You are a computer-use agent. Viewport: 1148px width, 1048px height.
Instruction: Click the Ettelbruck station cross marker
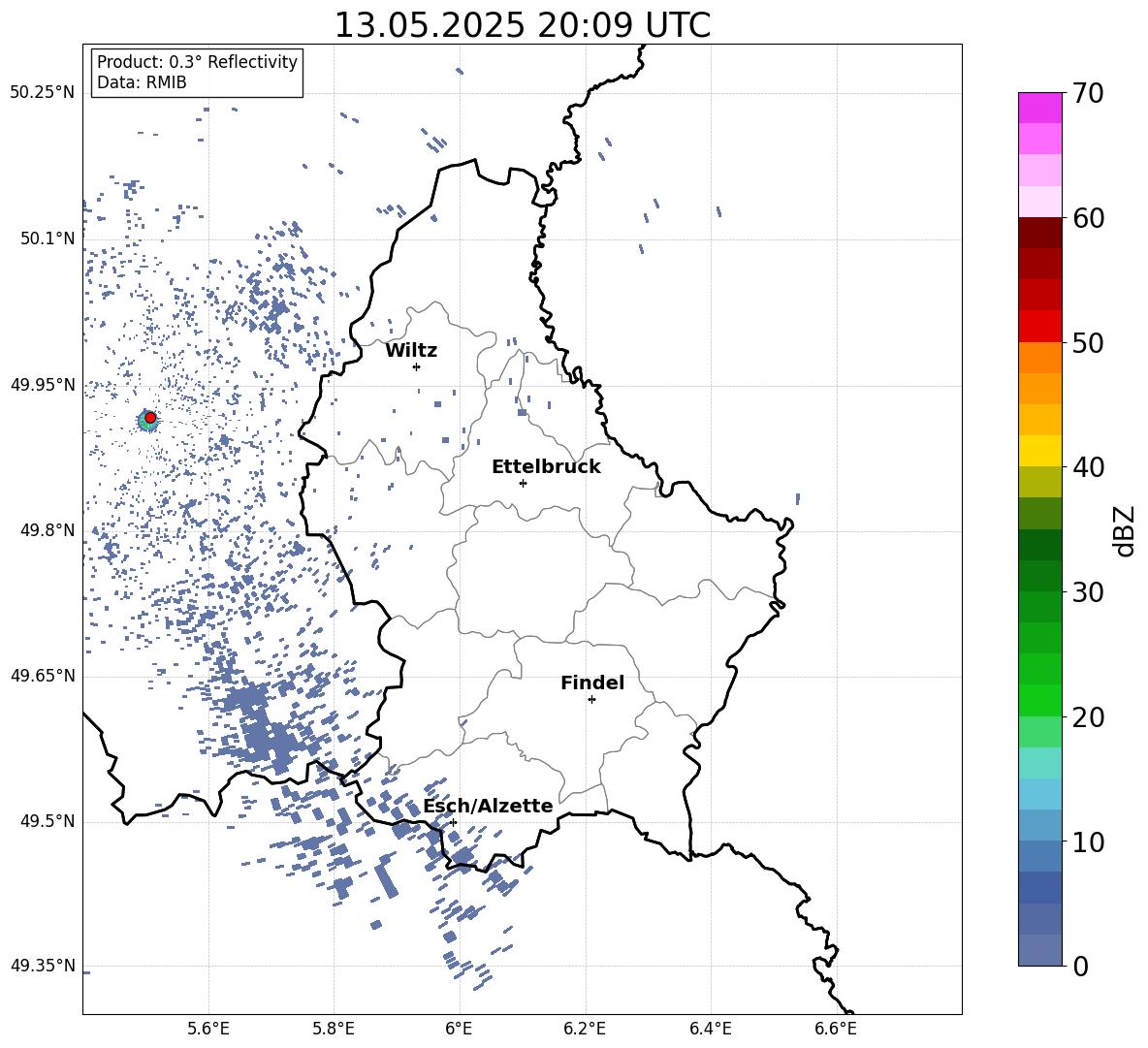(x=523, y=483)
